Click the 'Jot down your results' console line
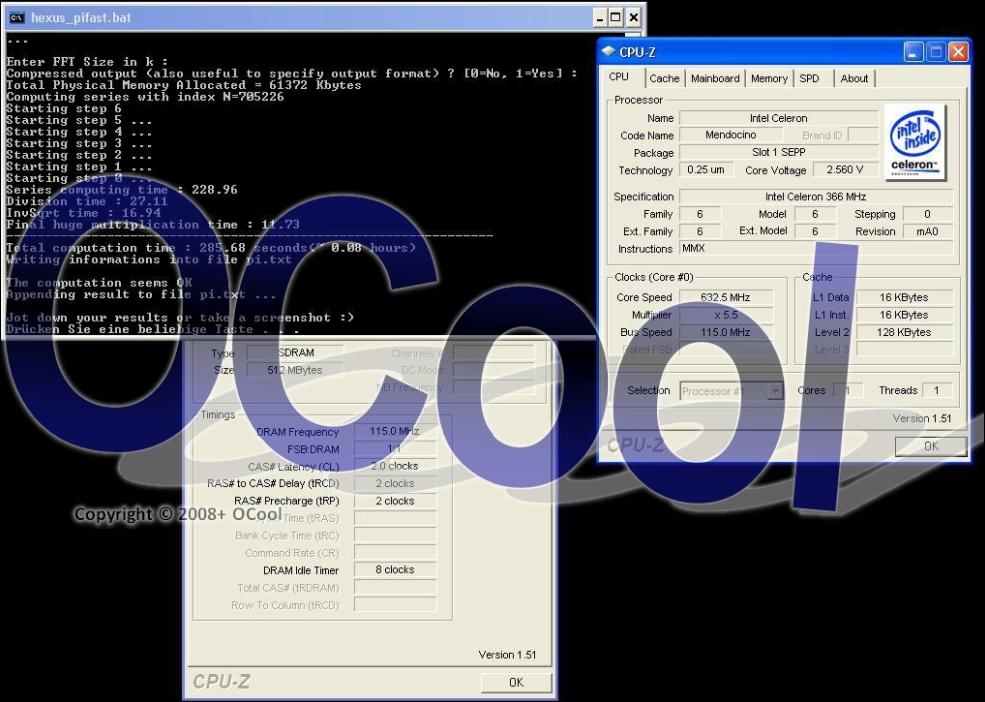This screenshot has height=702, width=985. click(180, 317)
